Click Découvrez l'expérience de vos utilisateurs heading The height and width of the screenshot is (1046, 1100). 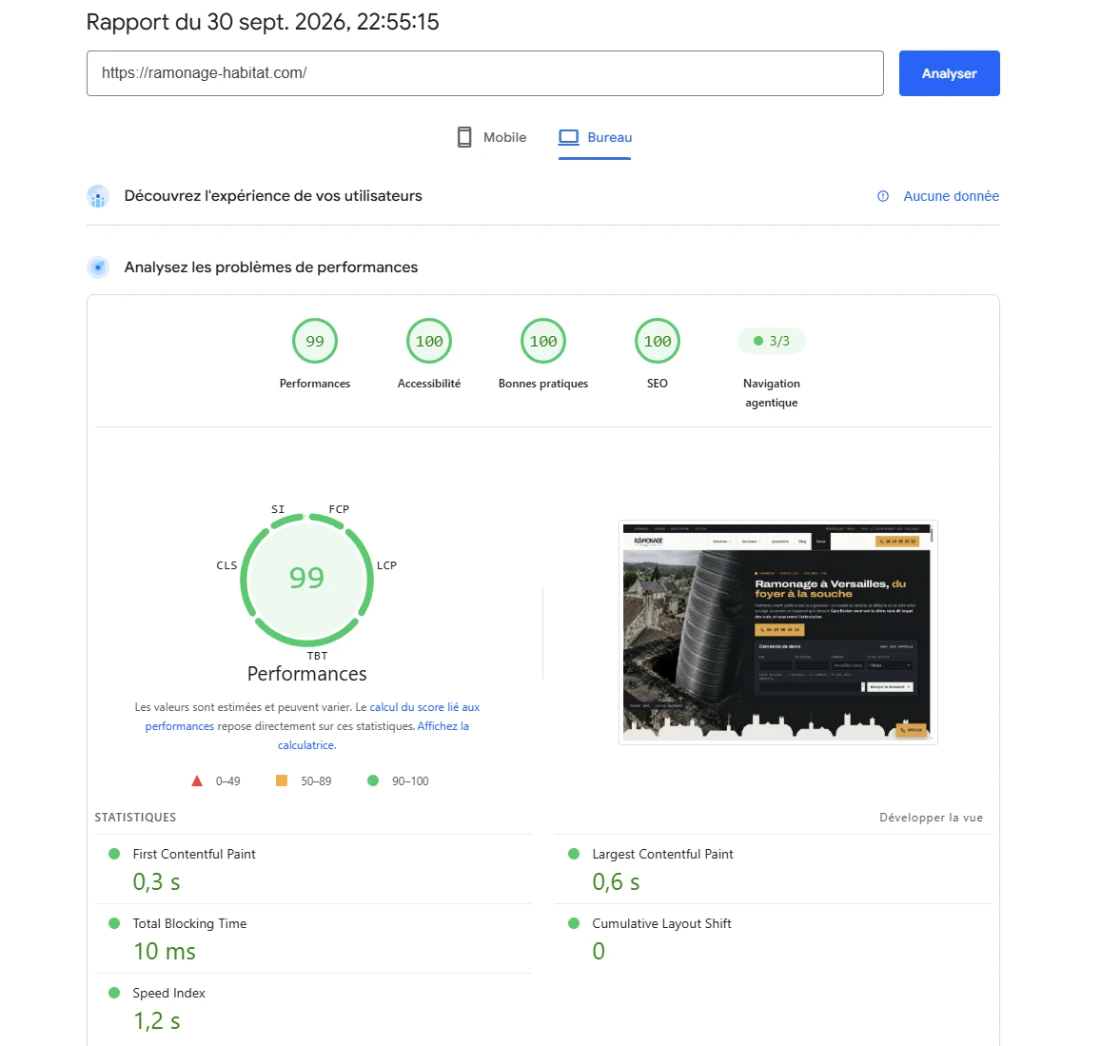pos(273,196)
